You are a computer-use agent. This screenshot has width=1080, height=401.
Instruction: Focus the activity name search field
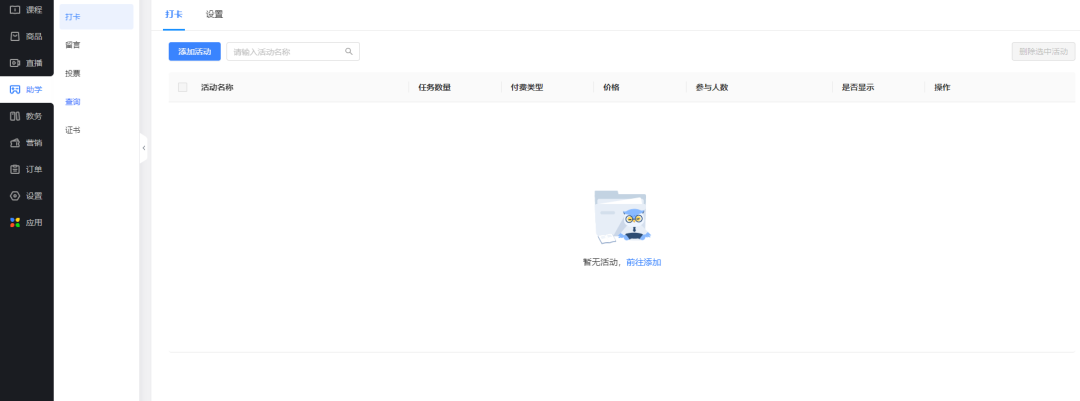pos(286,51)
